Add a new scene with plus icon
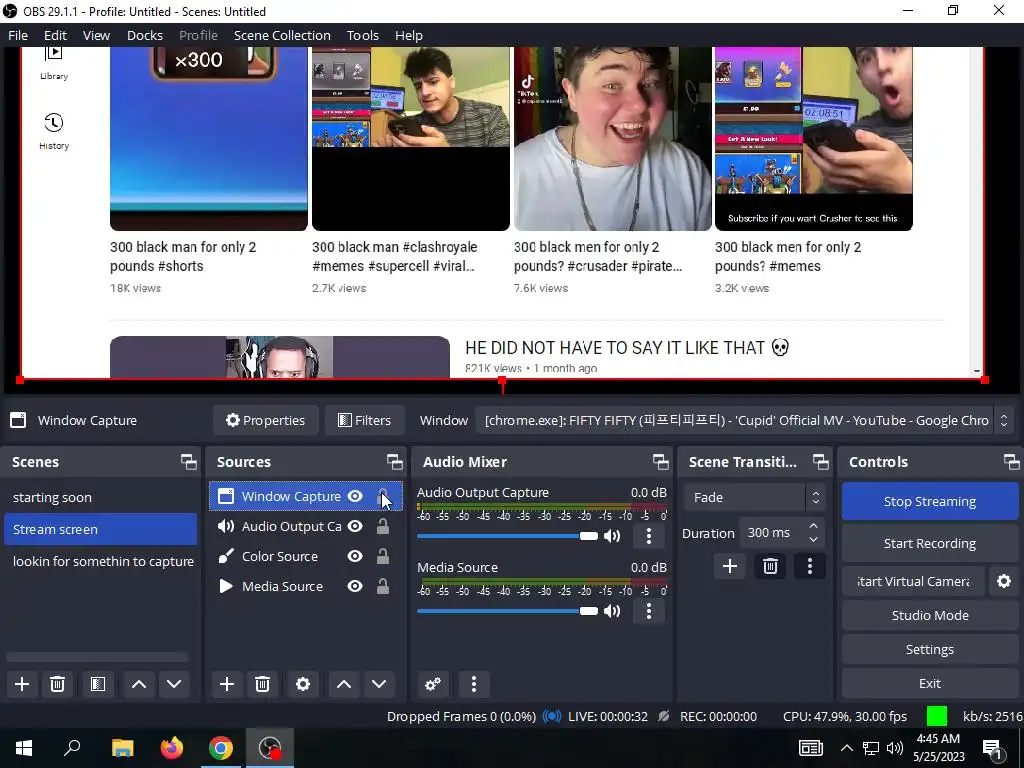Screen dimensions: 1024x768 [x=22, y=684]
